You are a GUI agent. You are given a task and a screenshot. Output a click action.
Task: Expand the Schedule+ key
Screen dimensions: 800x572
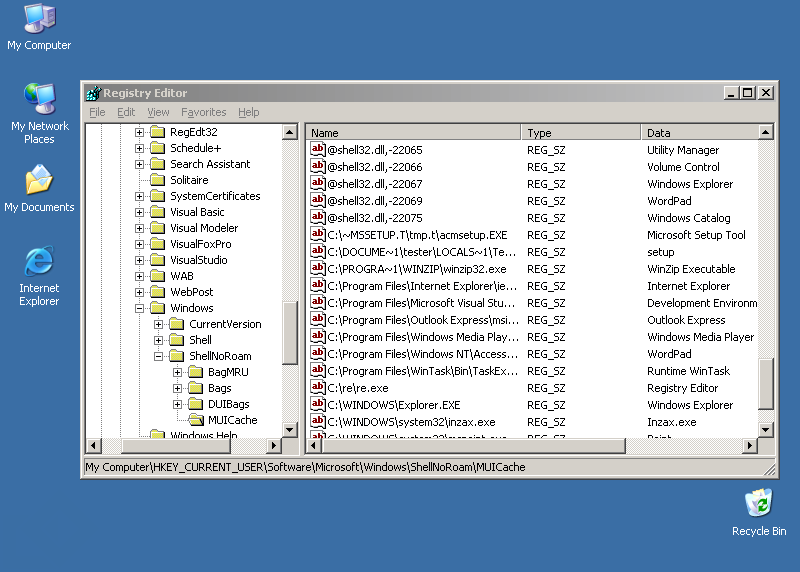click(x=139, y=148)
